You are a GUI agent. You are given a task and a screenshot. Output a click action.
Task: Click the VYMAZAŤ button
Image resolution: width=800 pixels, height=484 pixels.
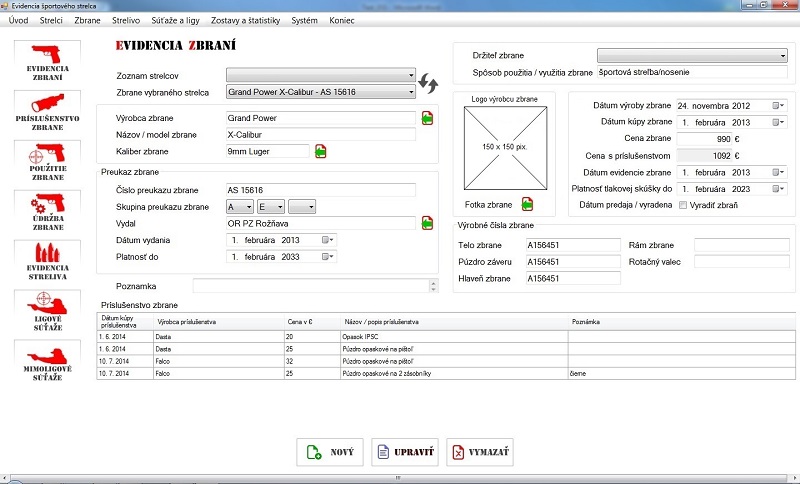pyautogui.click(x=481, y=453)
